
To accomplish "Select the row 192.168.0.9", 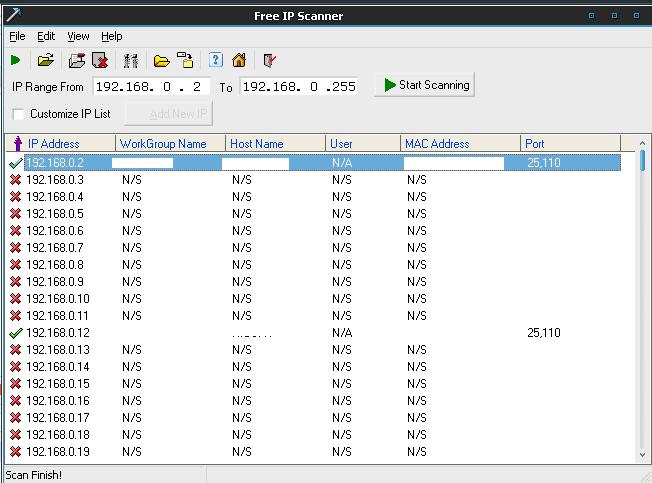I will coord(314,282).
